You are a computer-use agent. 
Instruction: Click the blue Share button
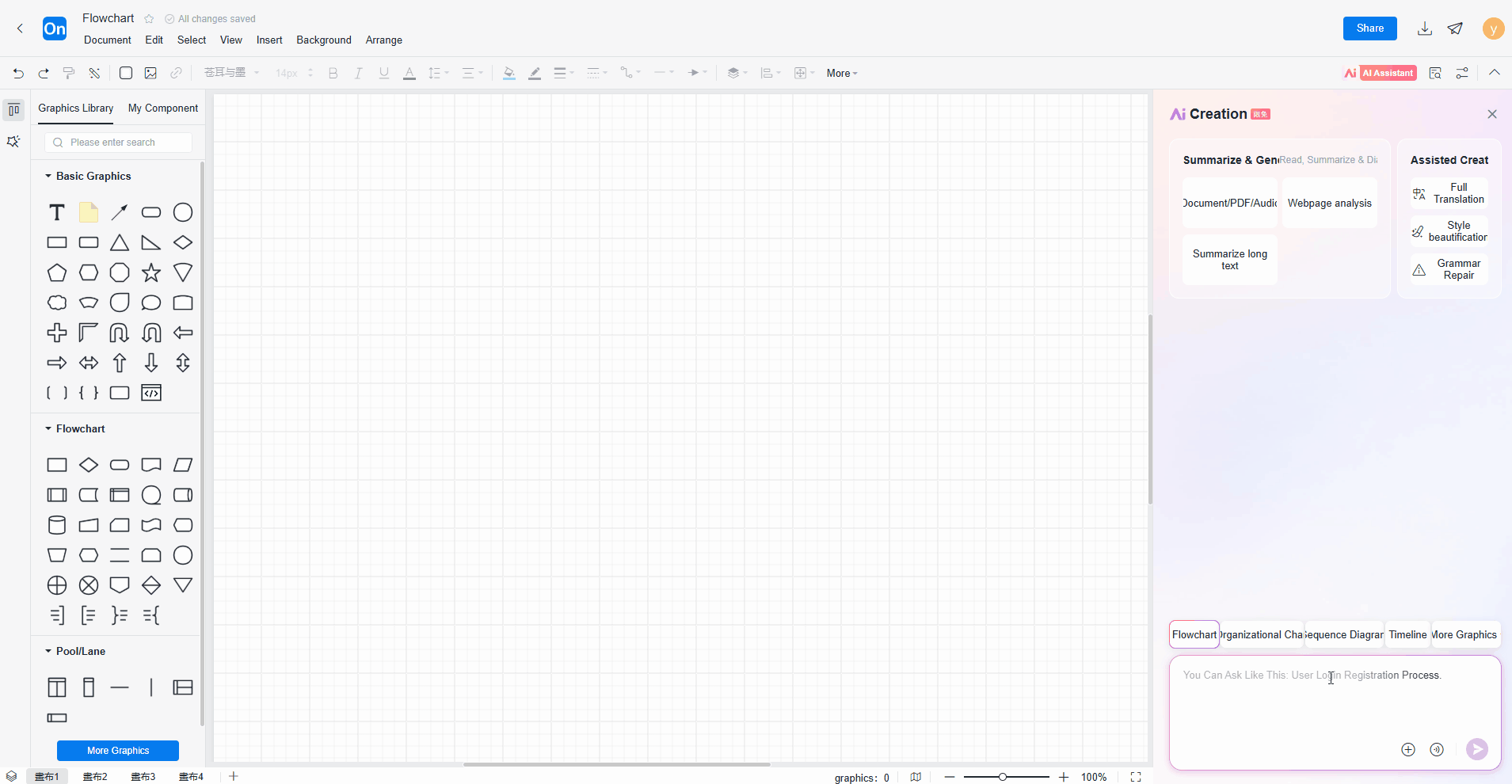click(x=1369, y=29)
